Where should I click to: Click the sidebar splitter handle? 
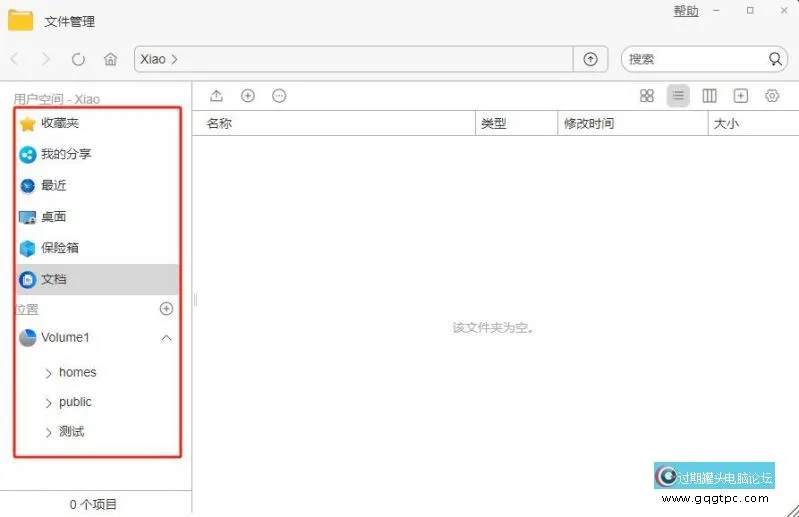[x=195, y=300]
